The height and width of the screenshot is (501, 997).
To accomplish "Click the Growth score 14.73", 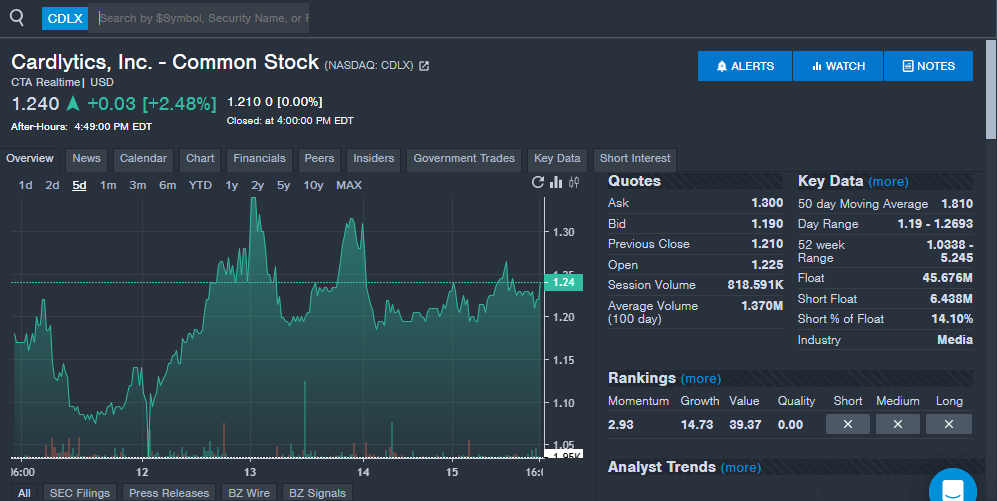I will (697, 425).
